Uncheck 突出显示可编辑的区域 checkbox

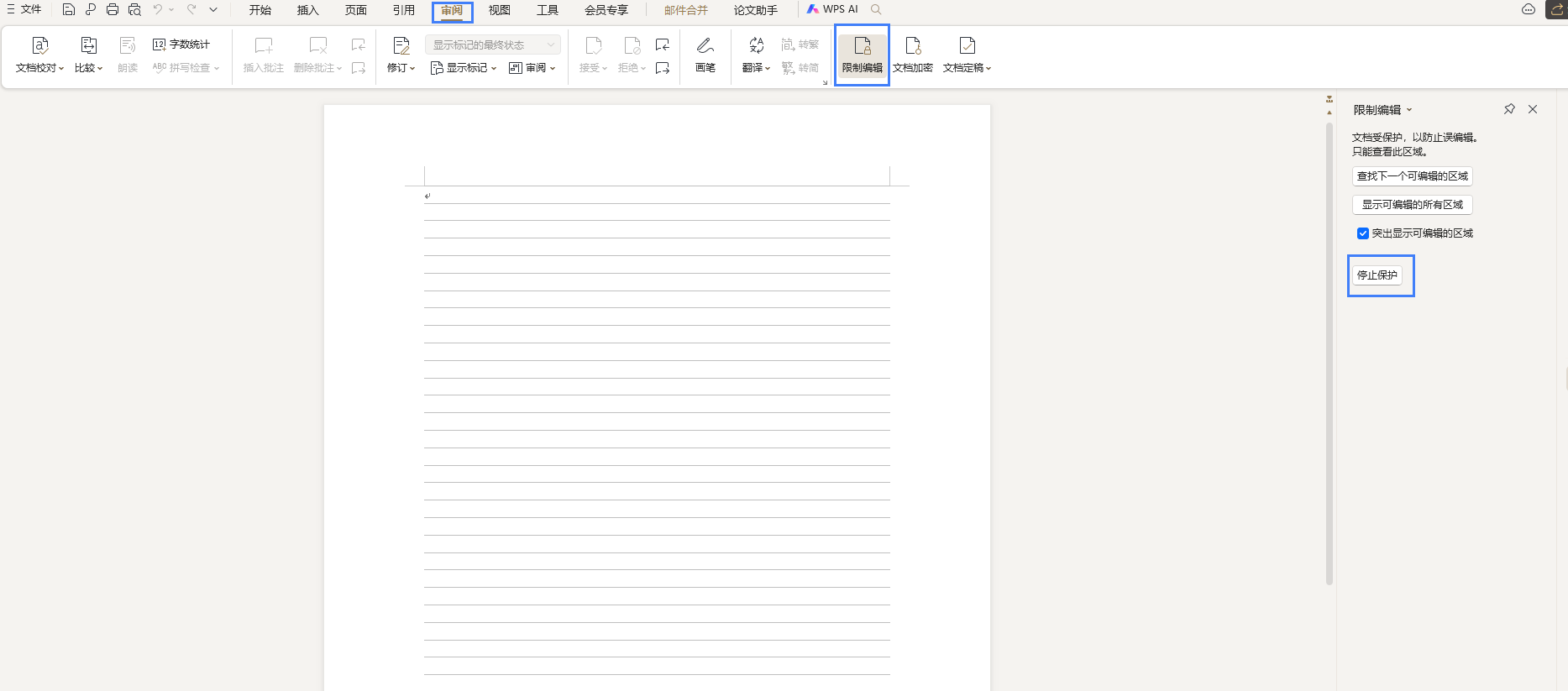[x=1363, y=233]
